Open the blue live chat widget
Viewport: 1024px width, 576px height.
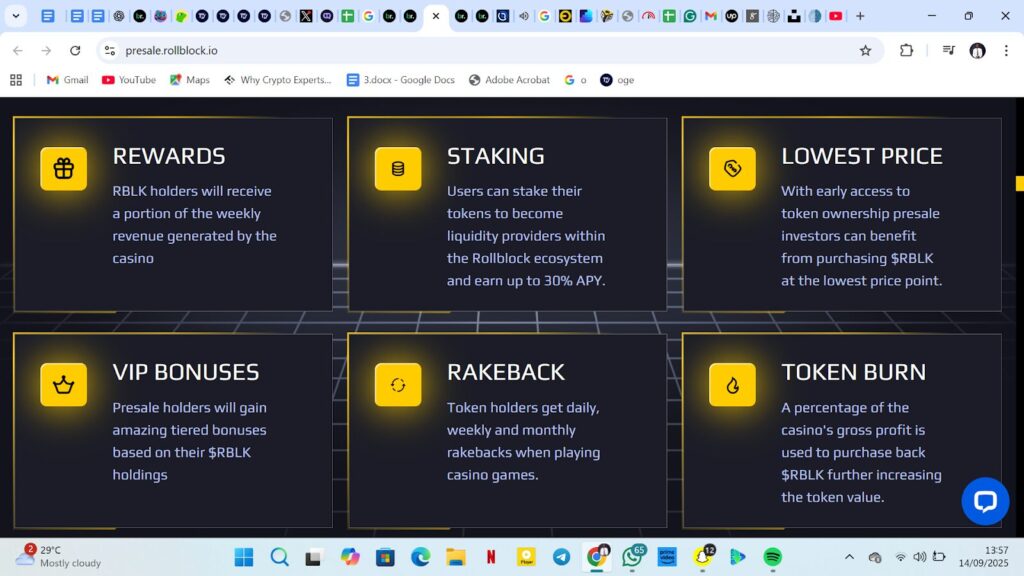(984, 501)
